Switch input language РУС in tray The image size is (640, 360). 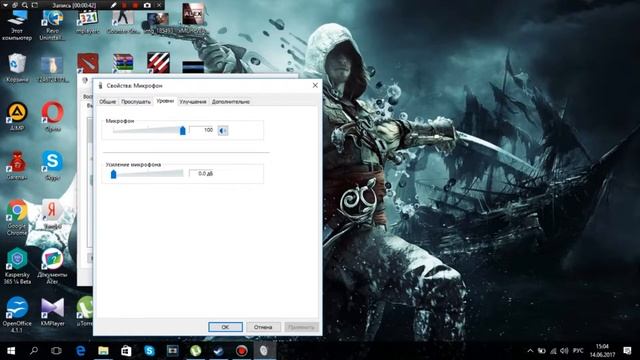point(578,351)
